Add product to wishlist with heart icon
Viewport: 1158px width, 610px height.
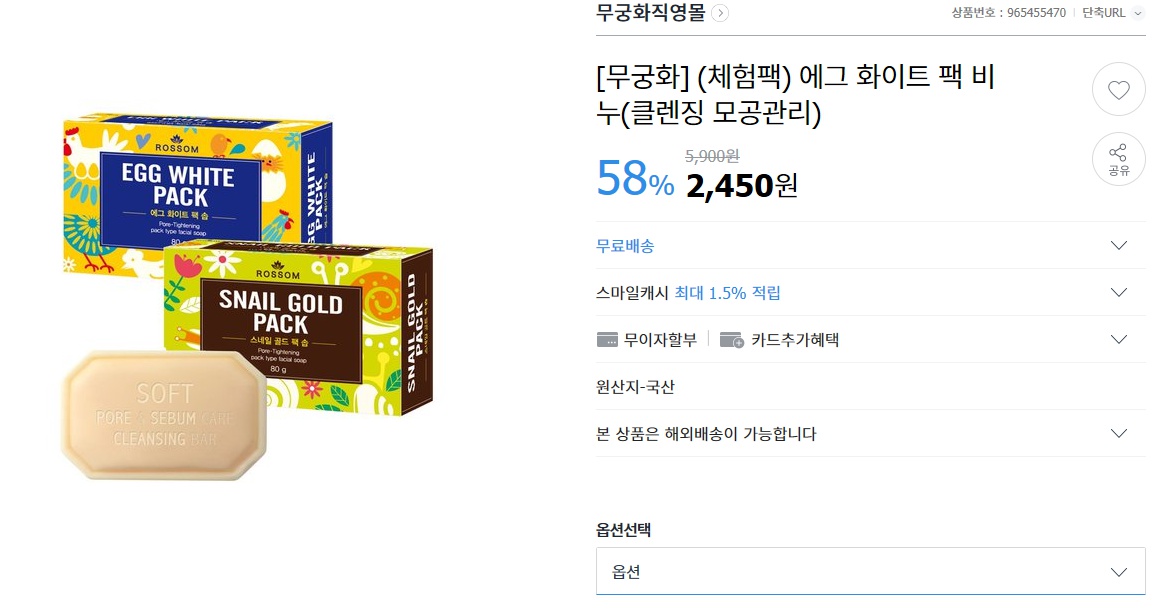(x=1118, y=90)
